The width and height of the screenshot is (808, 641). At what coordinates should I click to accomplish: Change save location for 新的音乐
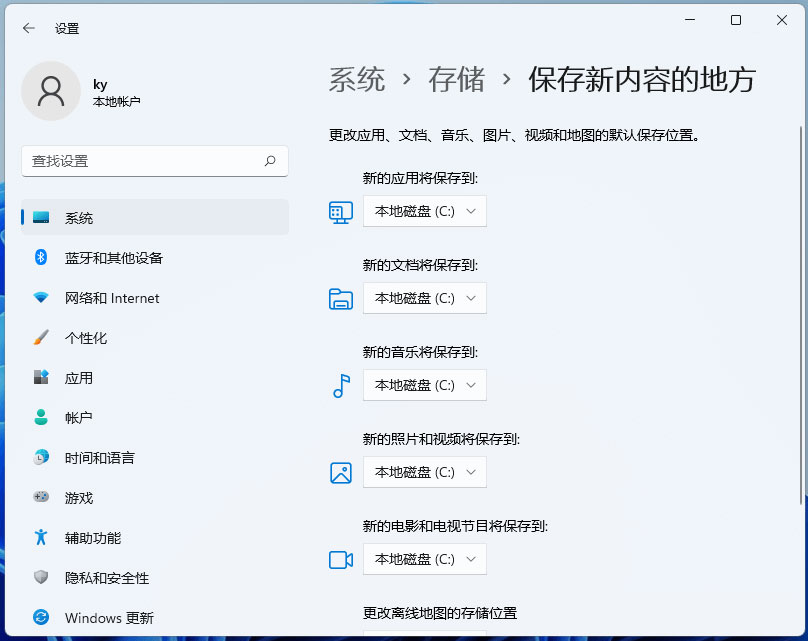point(424,385)
